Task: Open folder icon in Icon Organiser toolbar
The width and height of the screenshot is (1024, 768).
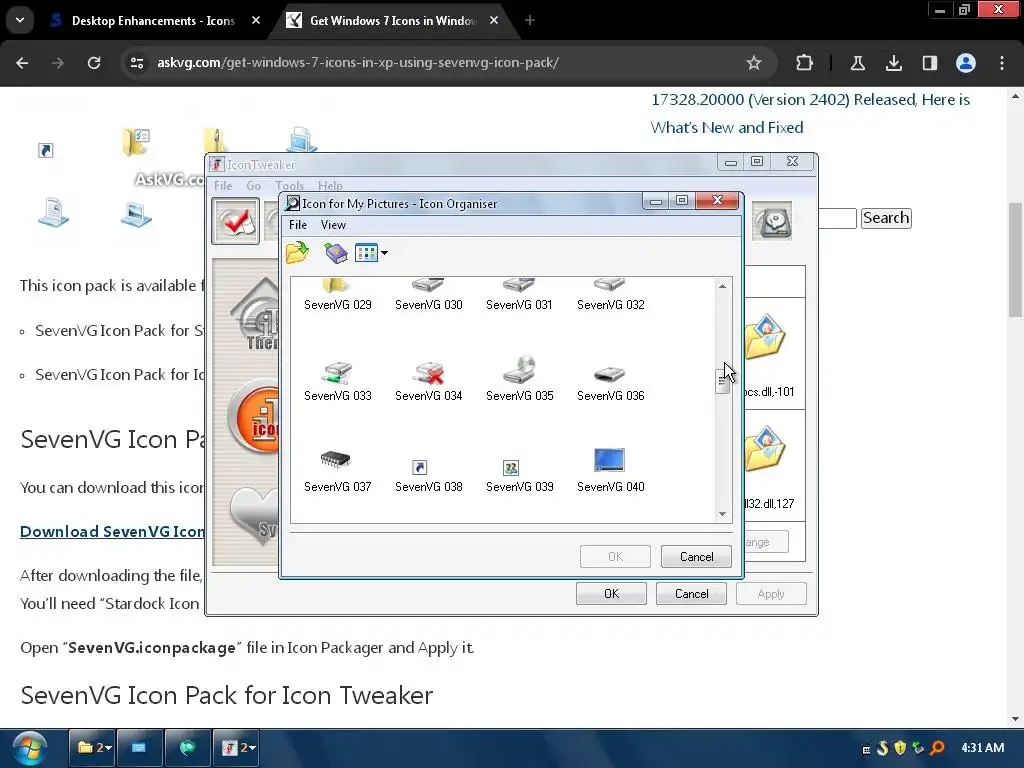Action: coord(297,252)
